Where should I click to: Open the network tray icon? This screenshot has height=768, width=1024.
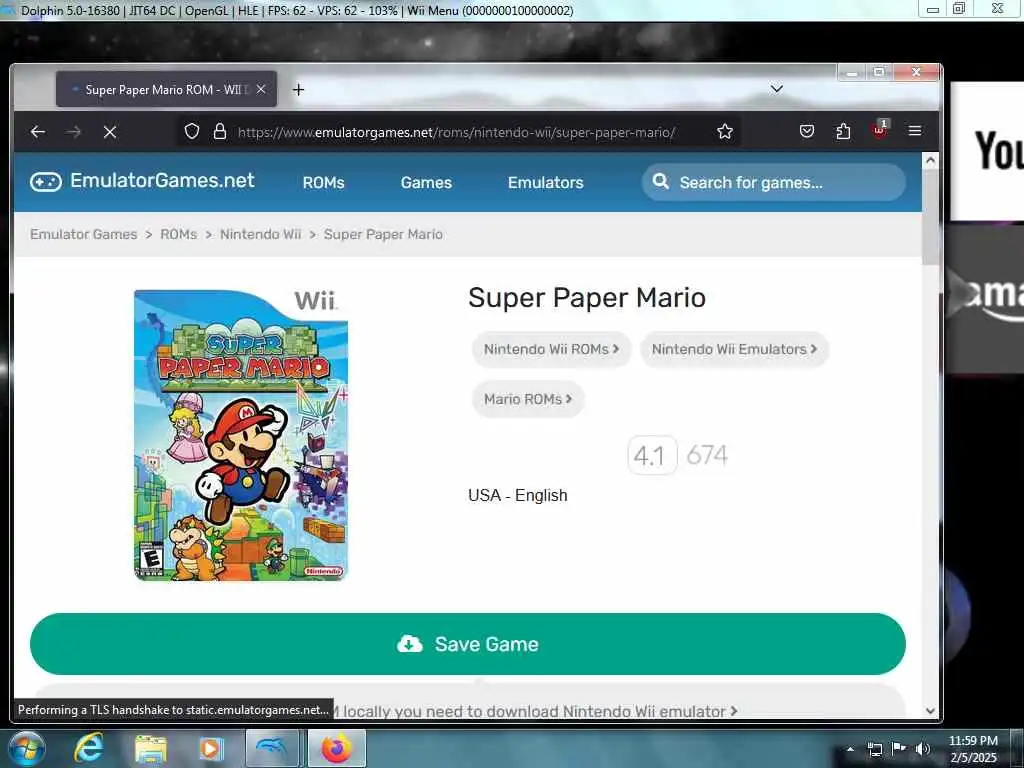pos(875,749)
